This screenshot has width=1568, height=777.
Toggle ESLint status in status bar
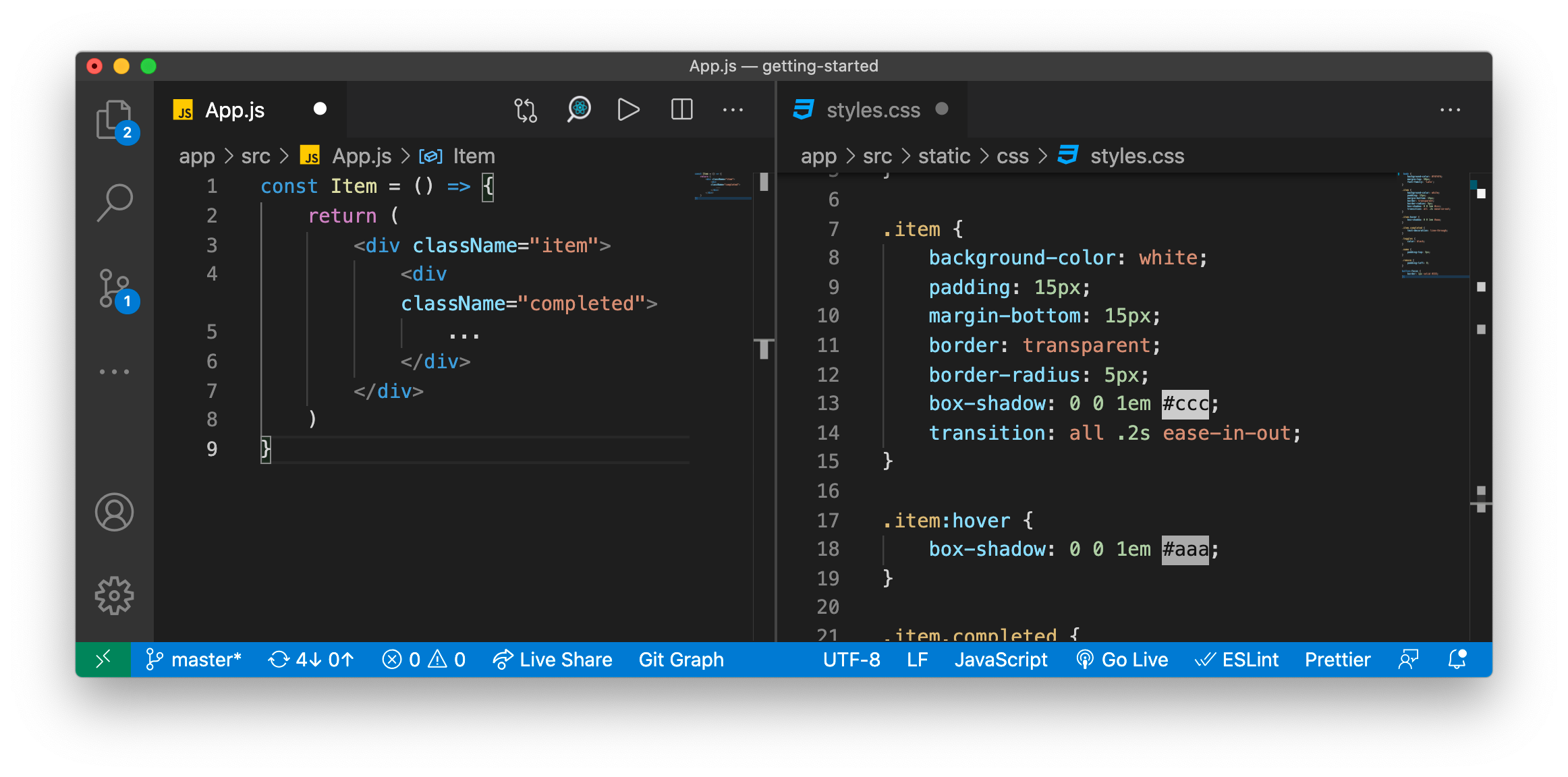(1237, 660)
